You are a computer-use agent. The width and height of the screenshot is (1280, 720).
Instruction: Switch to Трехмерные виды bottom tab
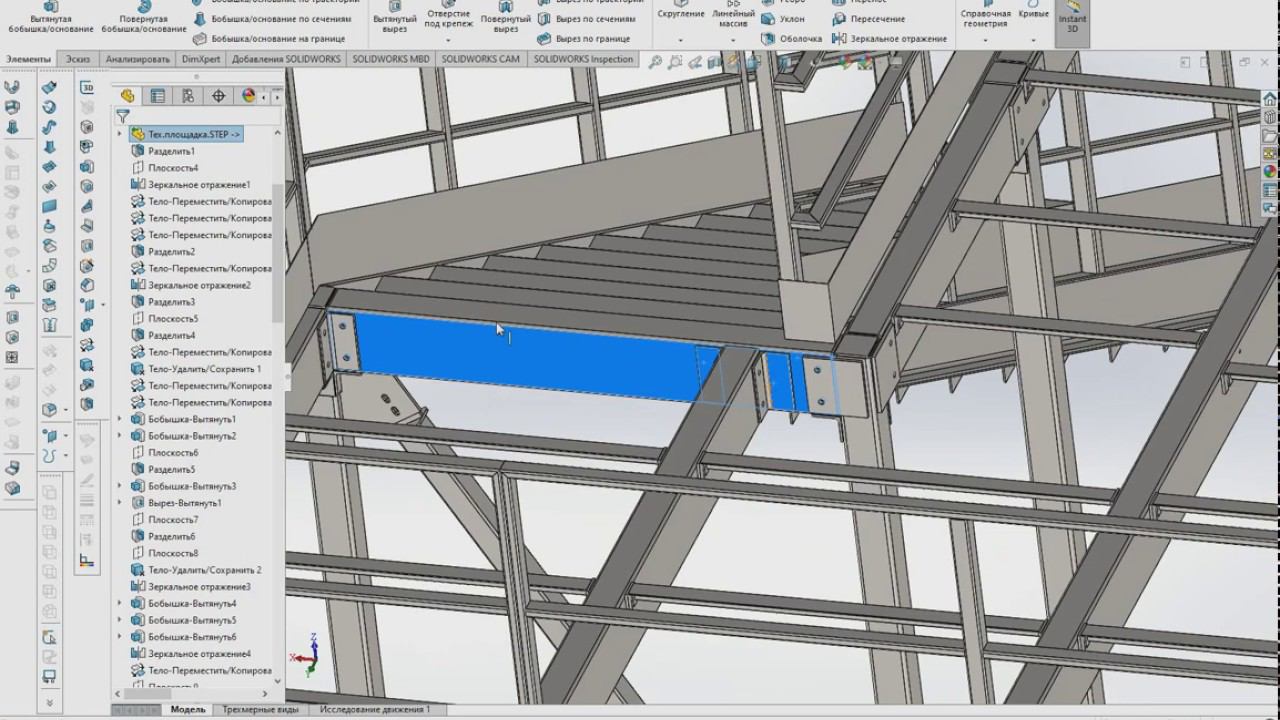click(x=260, y=709)
